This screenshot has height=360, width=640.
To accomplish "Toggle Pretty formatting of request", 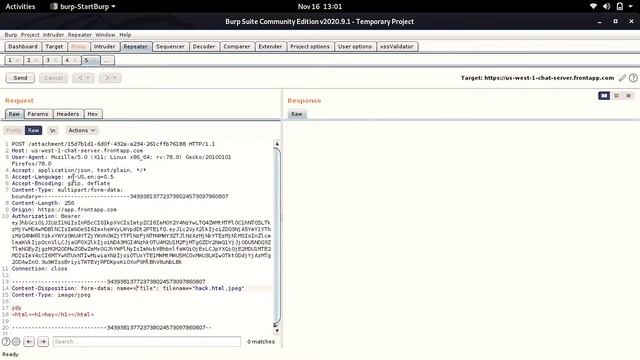I will coord(13,130).
